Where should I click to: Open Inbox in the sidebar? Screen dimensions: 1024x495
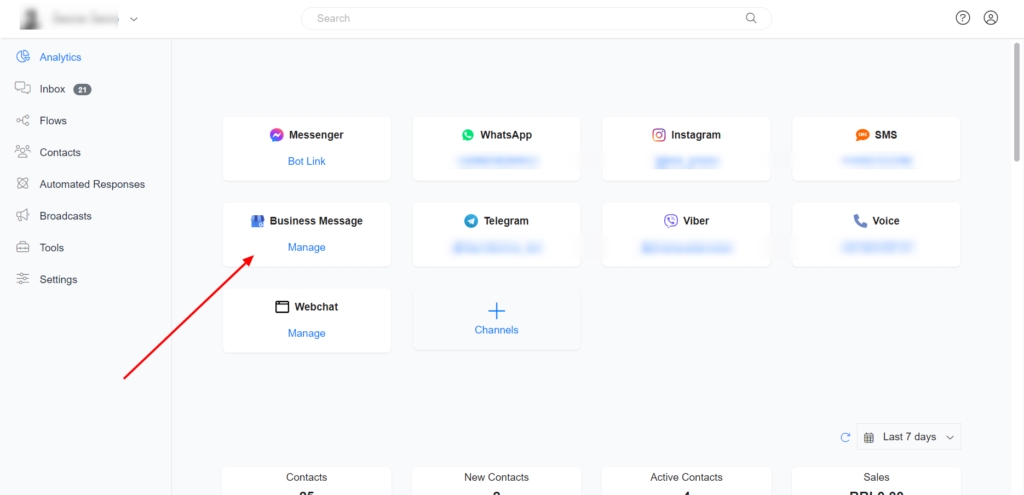(52, 89)
